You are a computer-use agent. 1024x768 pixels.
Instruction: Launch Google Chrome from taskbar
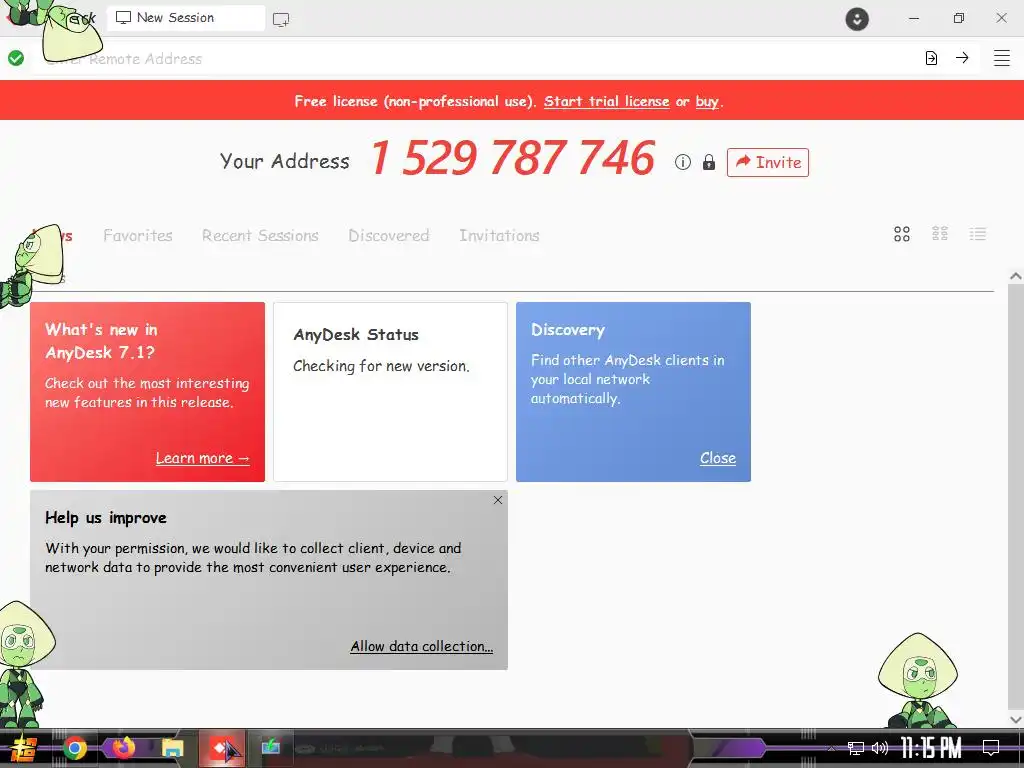(74, 748)
